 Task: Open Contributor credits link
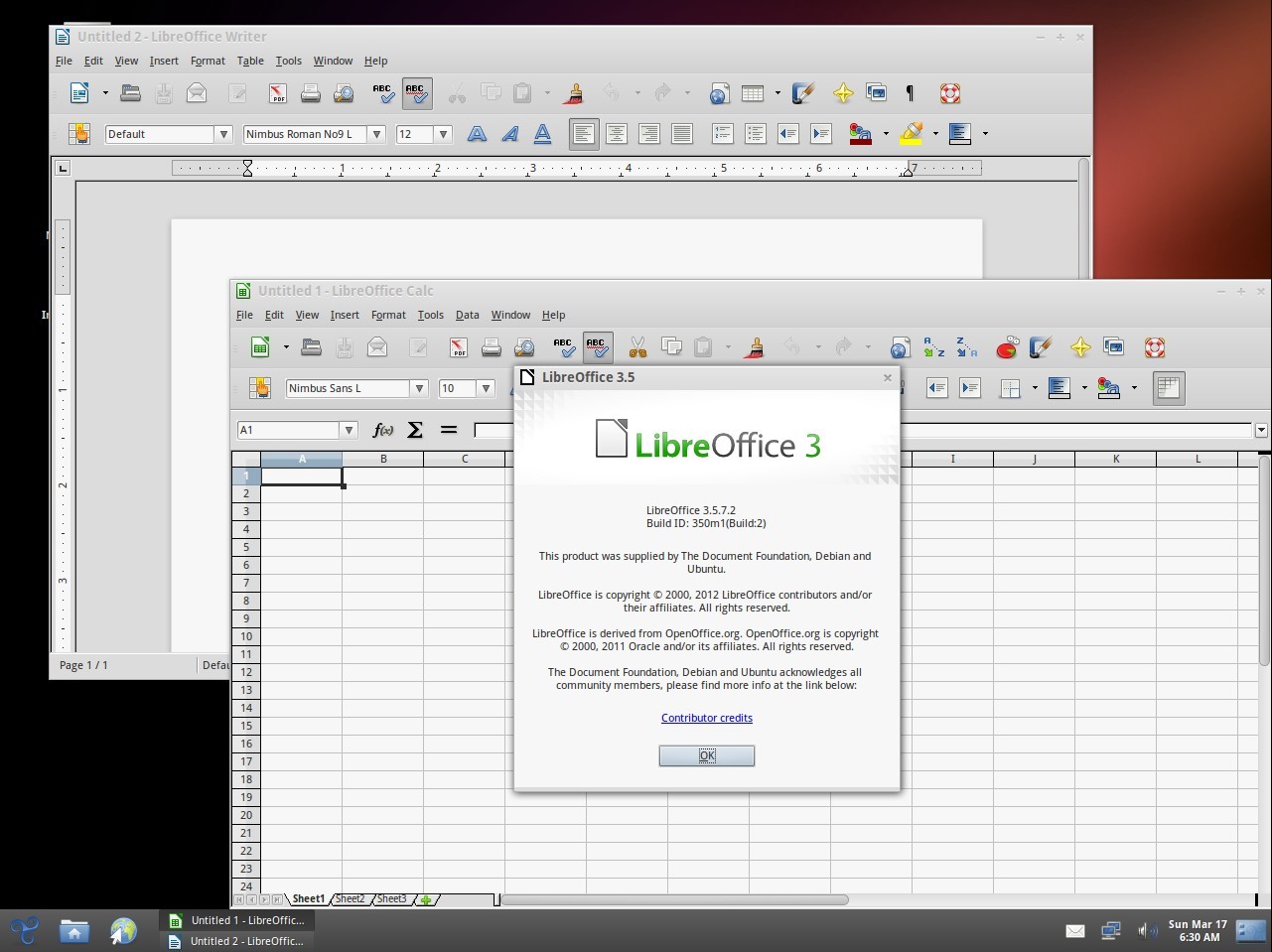pyautogui.click(x=707, y=718)
